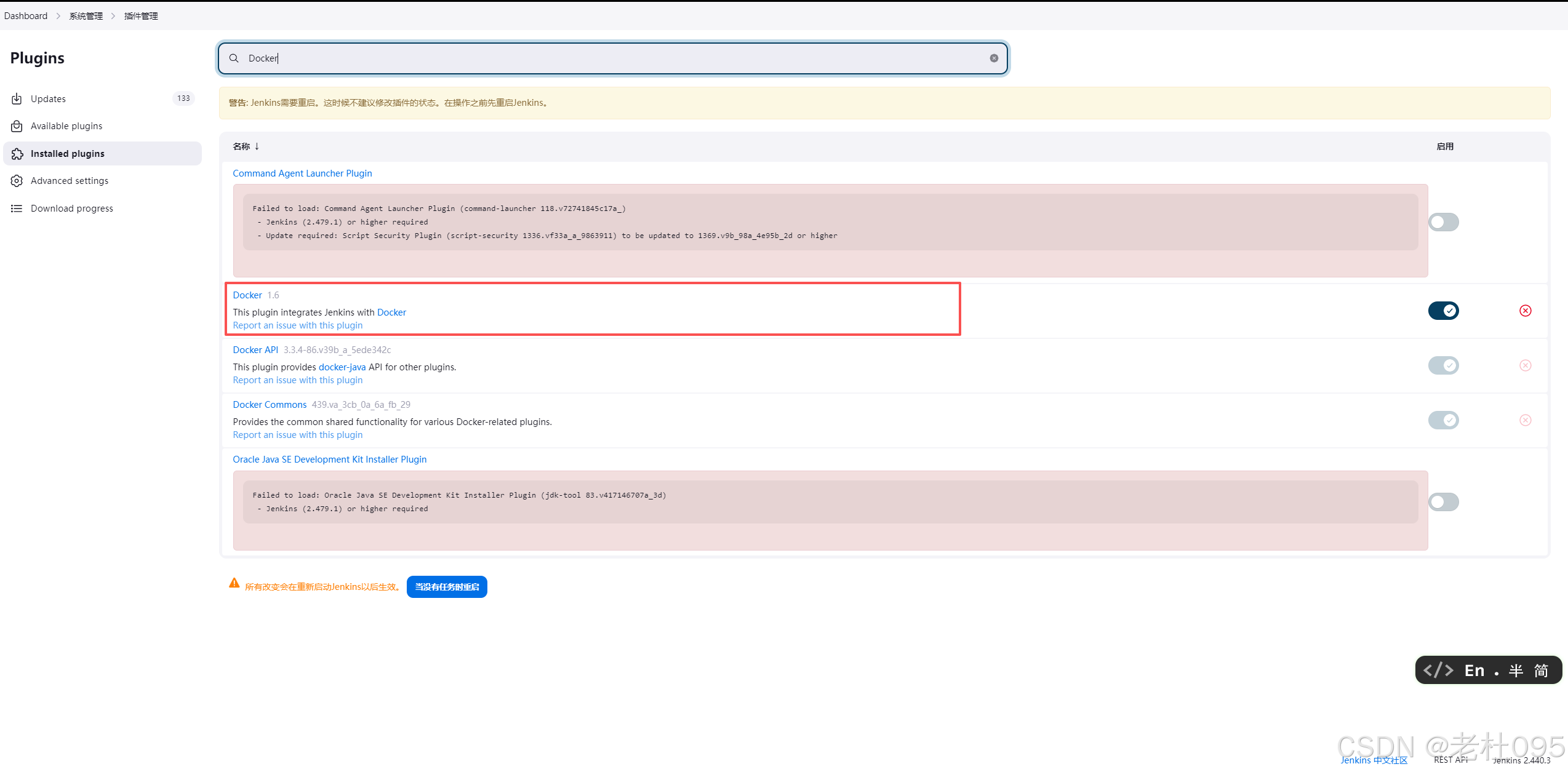Sort plugins by the 名称 column arrow
Image resolution: width=1568 pixels, height=772 pixels.
pyautogui.click(x=257, y=146)
